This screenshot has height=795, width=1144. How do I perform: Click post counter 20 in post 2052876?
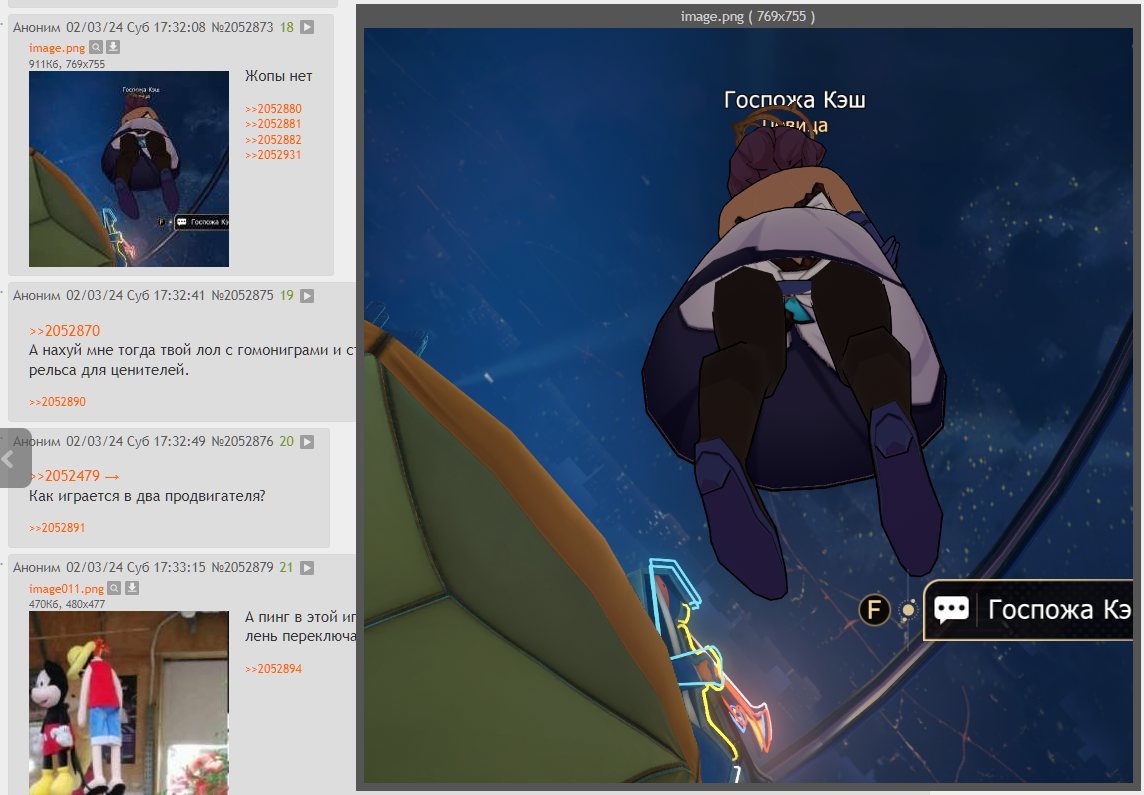[x=287, y=441]
